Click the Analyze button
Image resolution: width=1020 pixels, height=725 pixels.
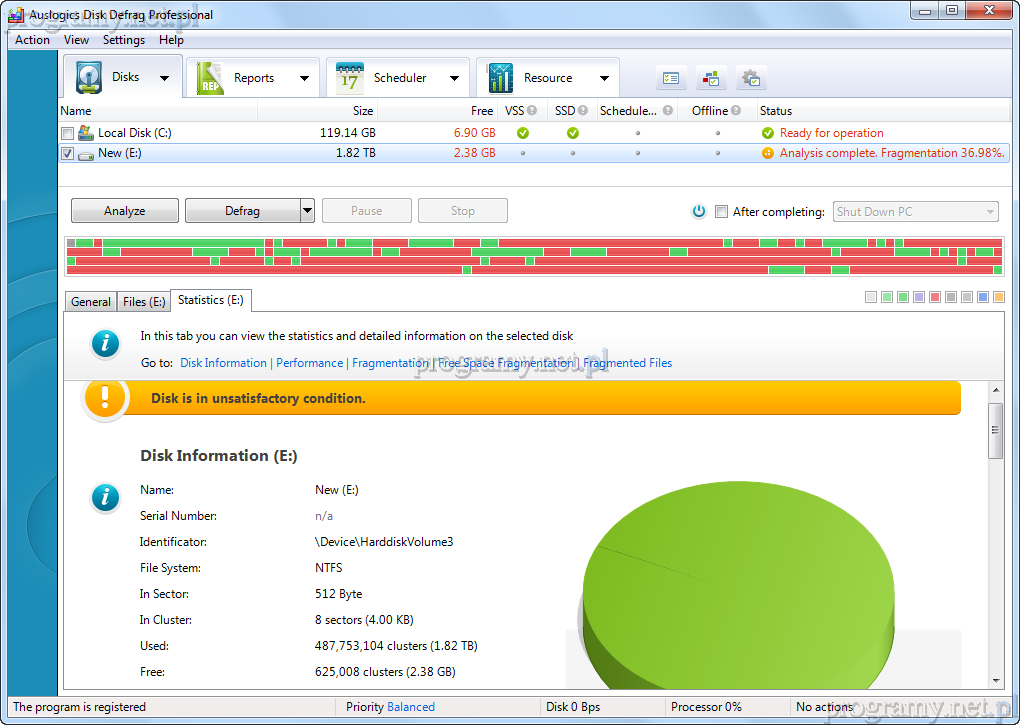click(125, 211)
